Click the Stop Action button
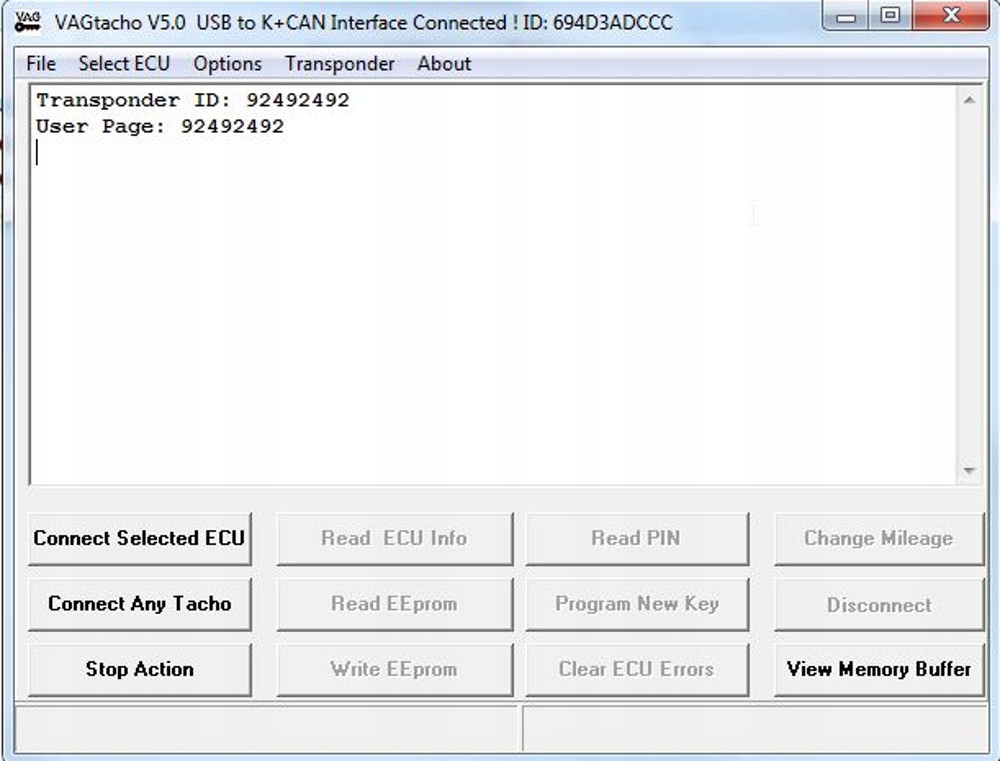1000x761 pixels. click(x=140, y=669)
